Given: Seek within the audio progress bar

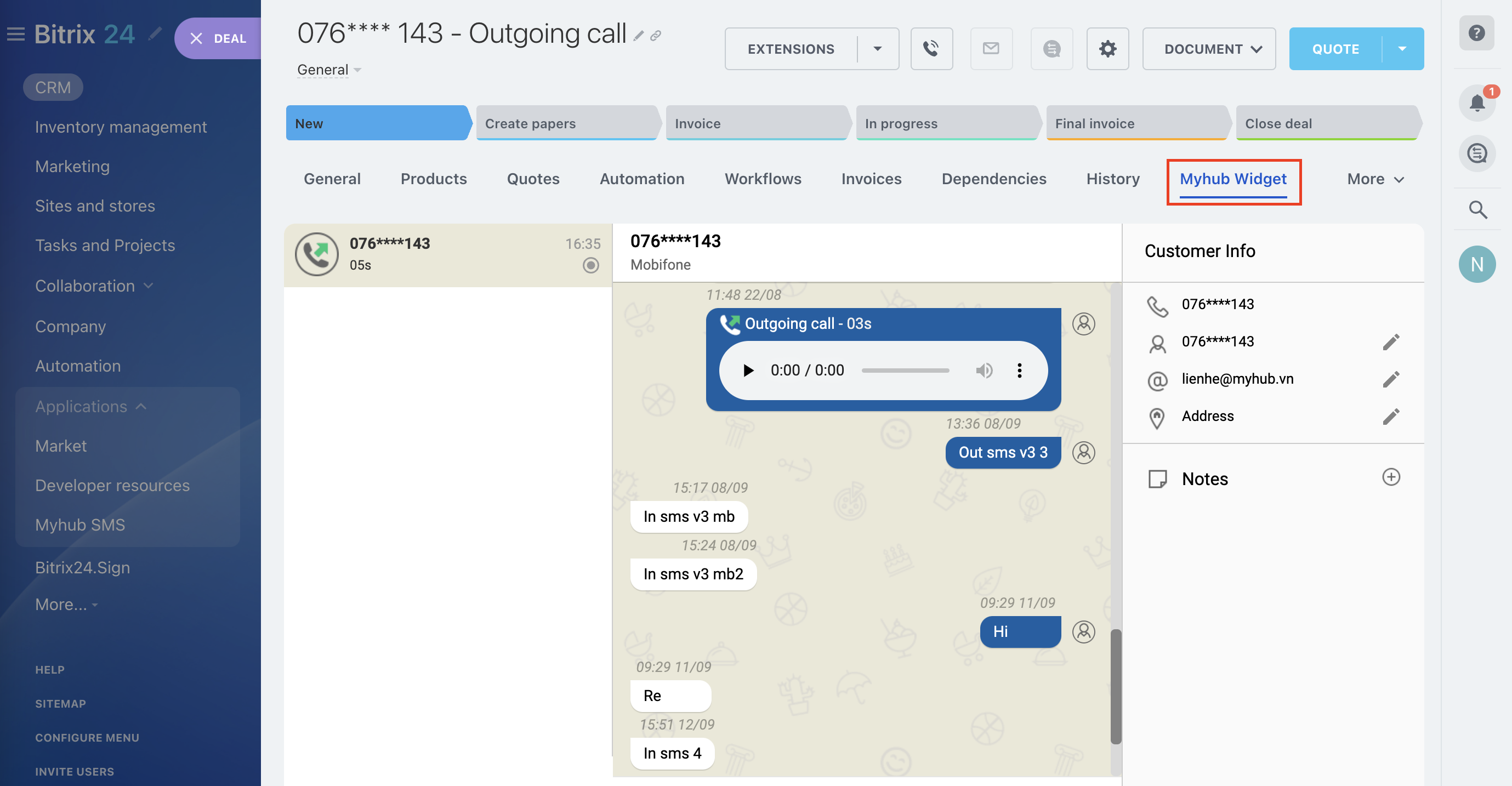Looking at the screenshot, I should tap(905, 371).
